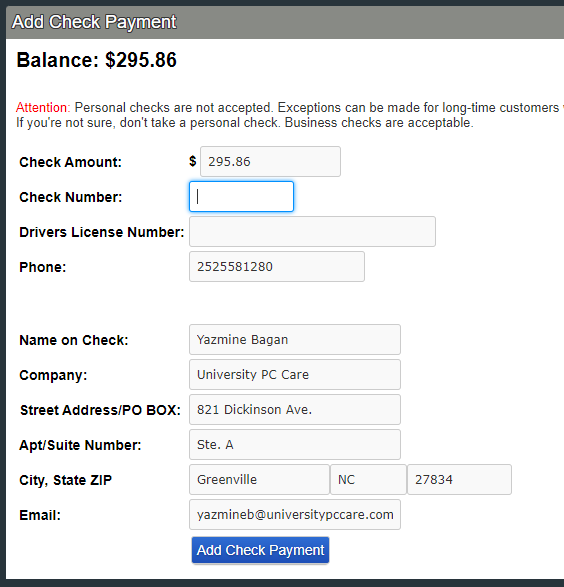Focus the Check Number text box

tap(241, 197)
